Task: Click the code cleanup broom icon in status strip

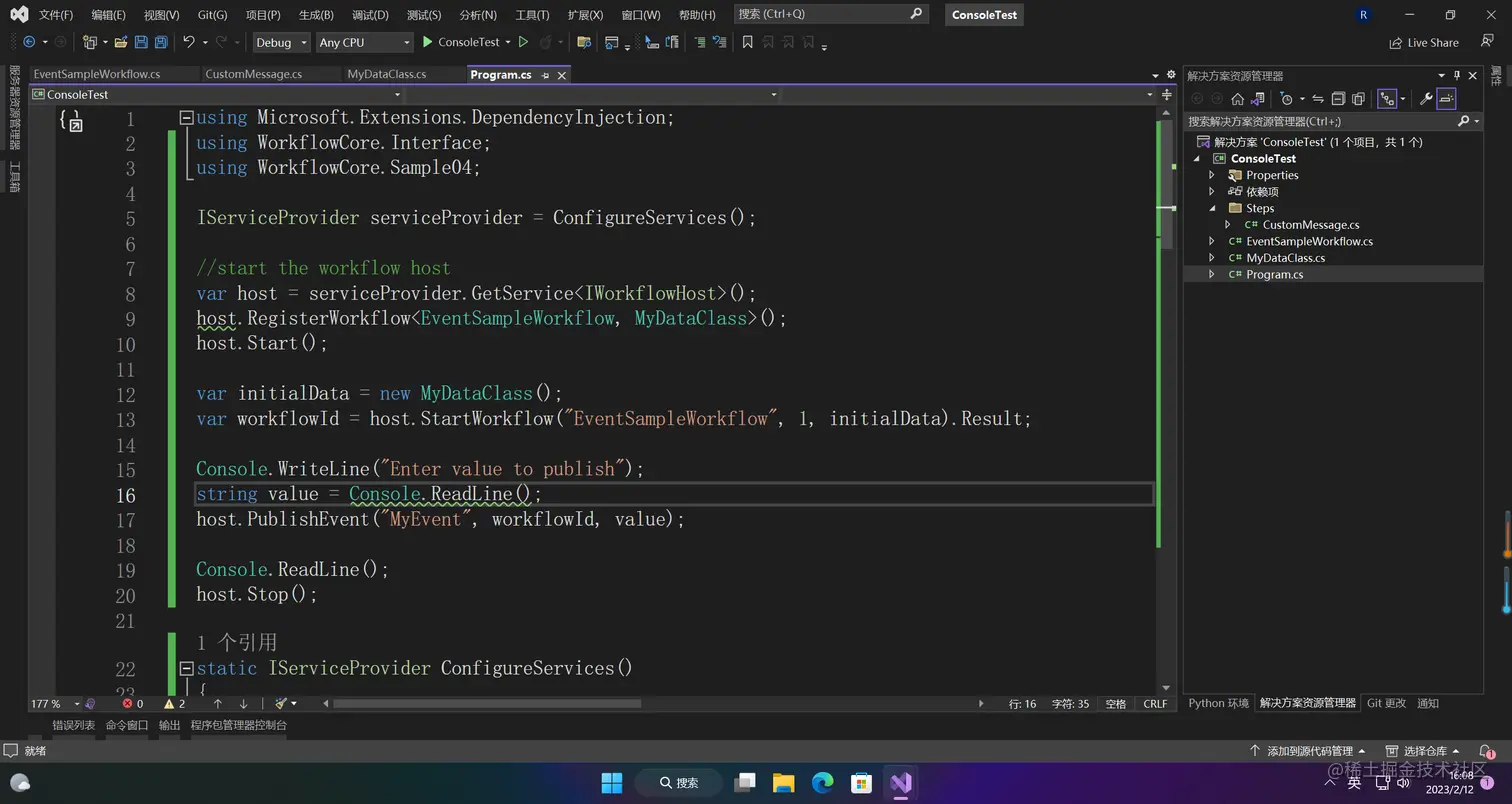Action: [282, 703]
